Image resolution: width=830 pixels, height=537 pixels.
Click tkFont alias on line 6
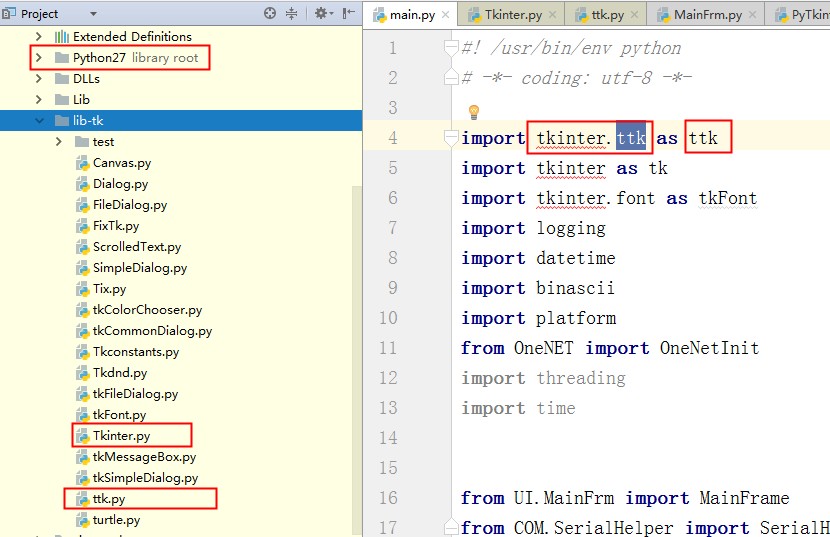point(728,198)
